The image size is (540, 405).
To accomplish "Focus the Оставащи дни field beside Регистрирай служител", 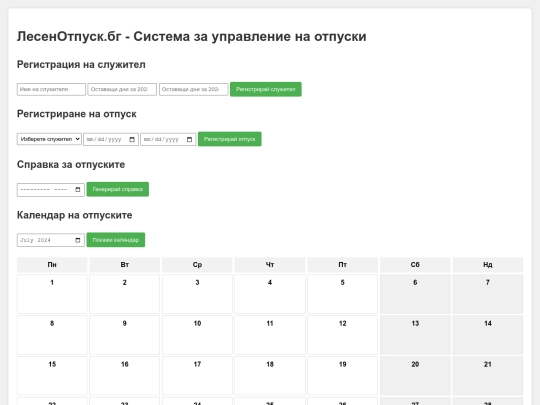I will point(194,89).
